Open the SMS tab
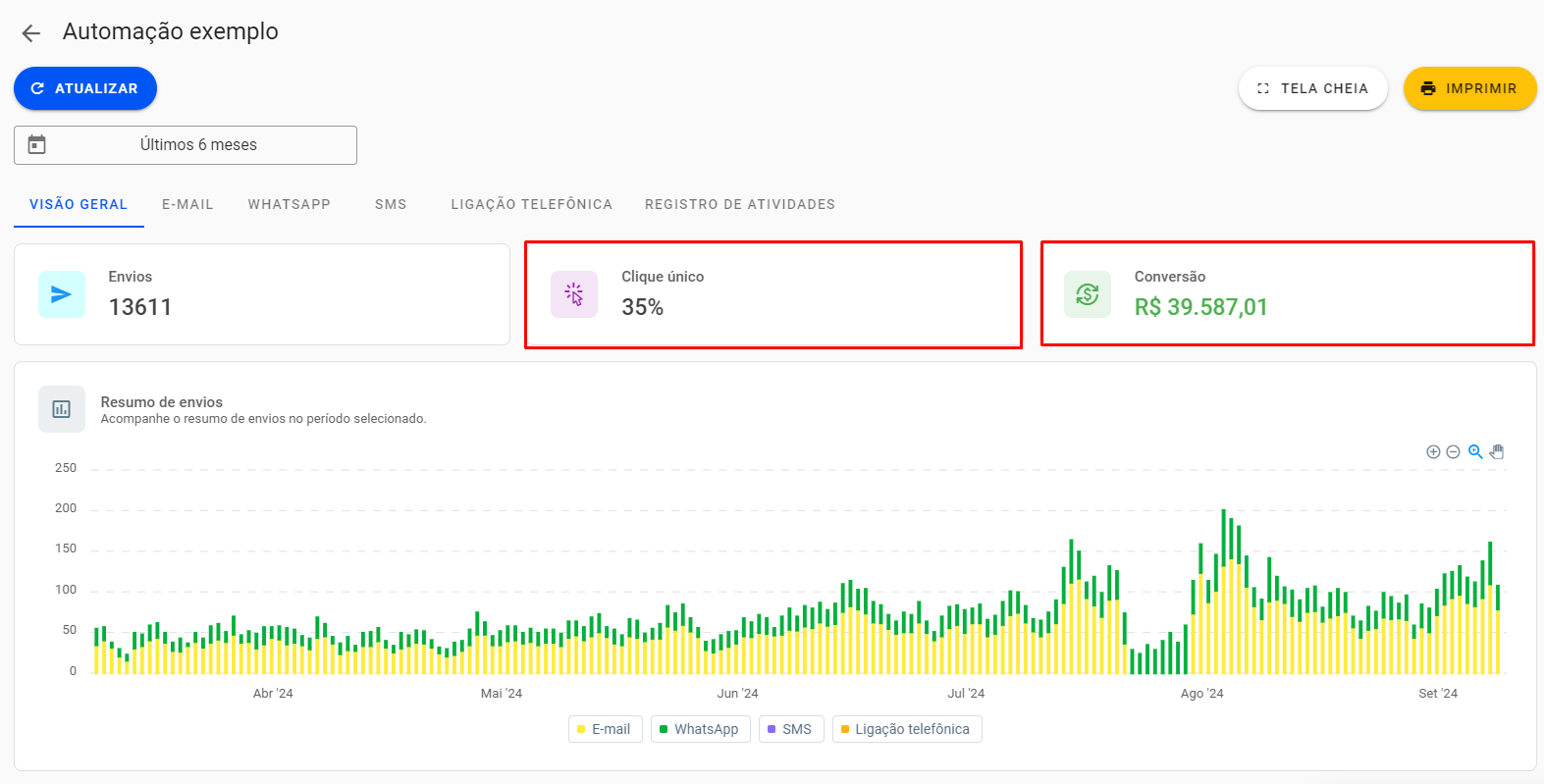This screenshot has height=784, width=1544. coord(391,204)
